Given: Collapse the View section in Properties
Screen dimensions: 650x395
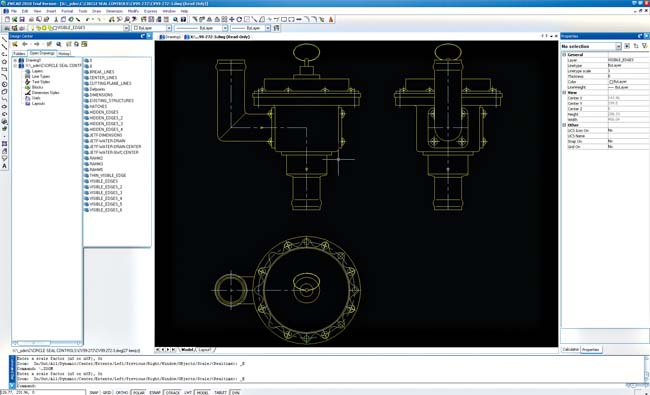Looking at the screenshot, I should [x=564, y=92].
